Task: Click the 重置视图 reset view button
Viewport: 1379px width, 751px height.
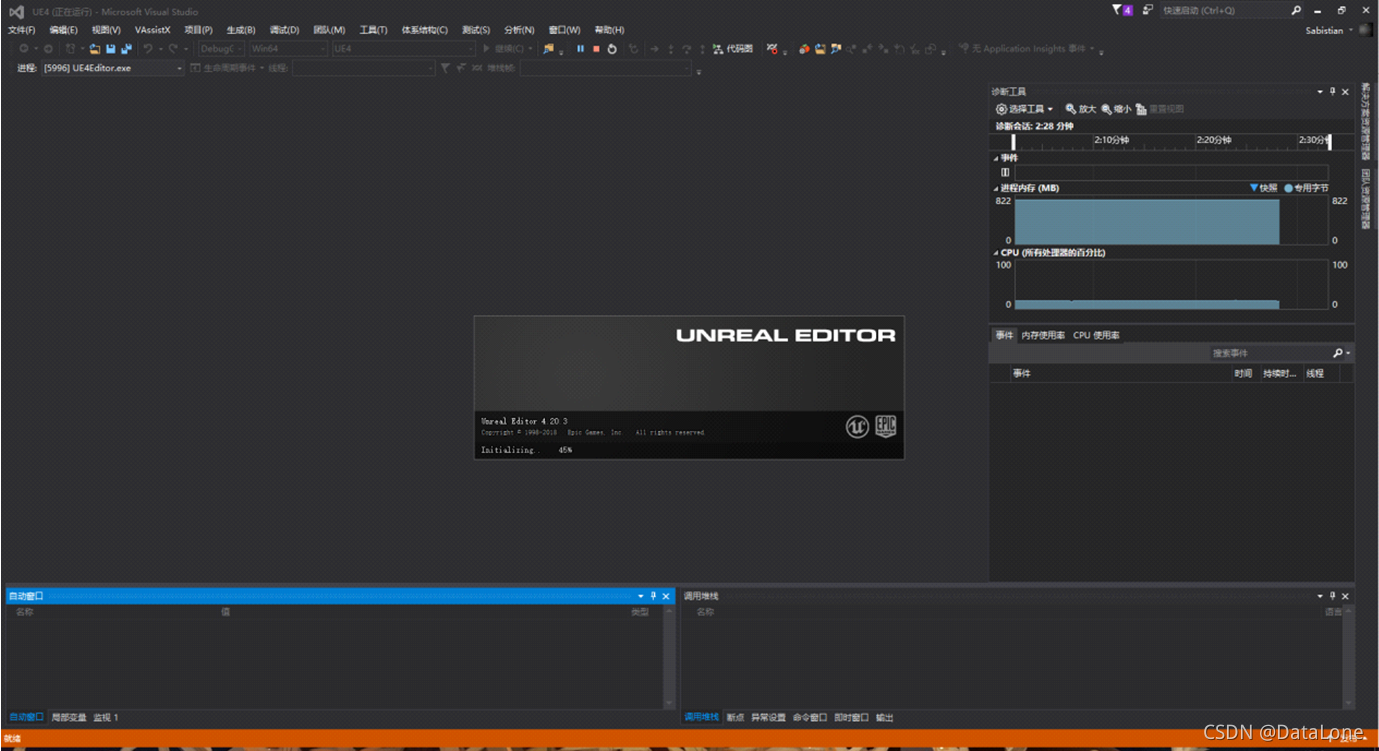Action: click(1160, 109)
